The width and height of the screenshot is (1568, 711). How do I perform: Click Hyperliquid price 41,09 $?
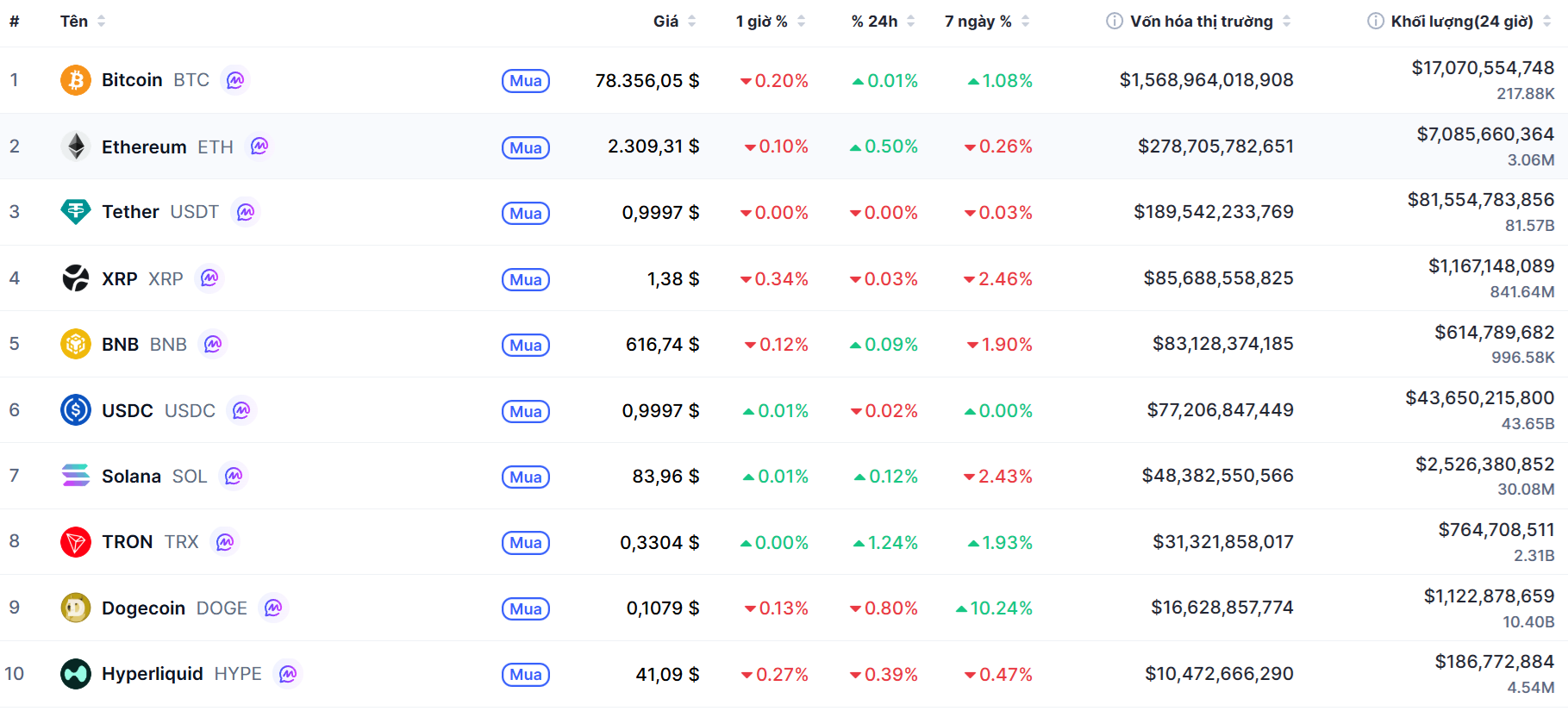coord(667,674)
